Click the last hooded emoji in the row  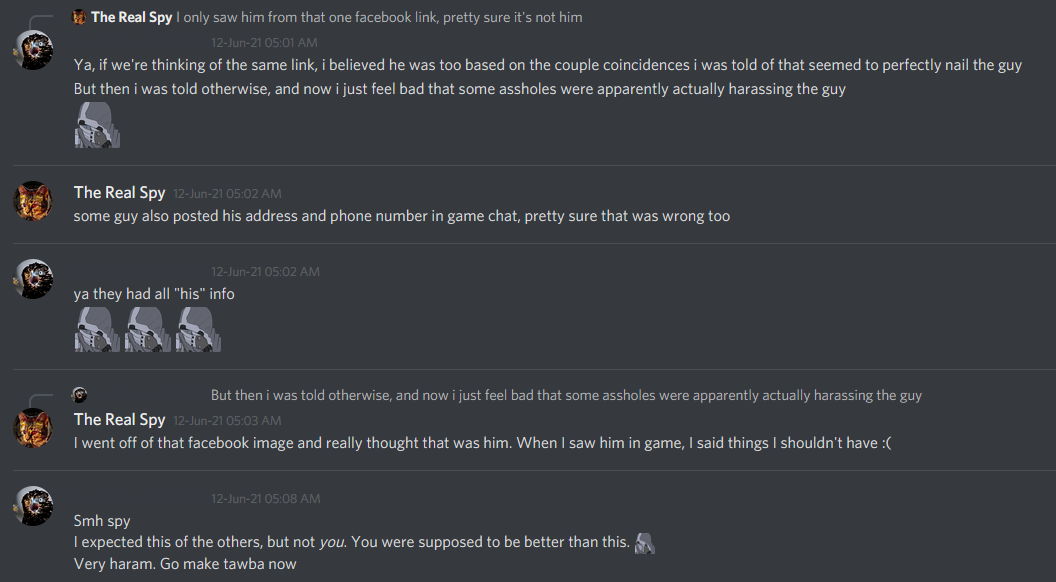pos(197,329)
